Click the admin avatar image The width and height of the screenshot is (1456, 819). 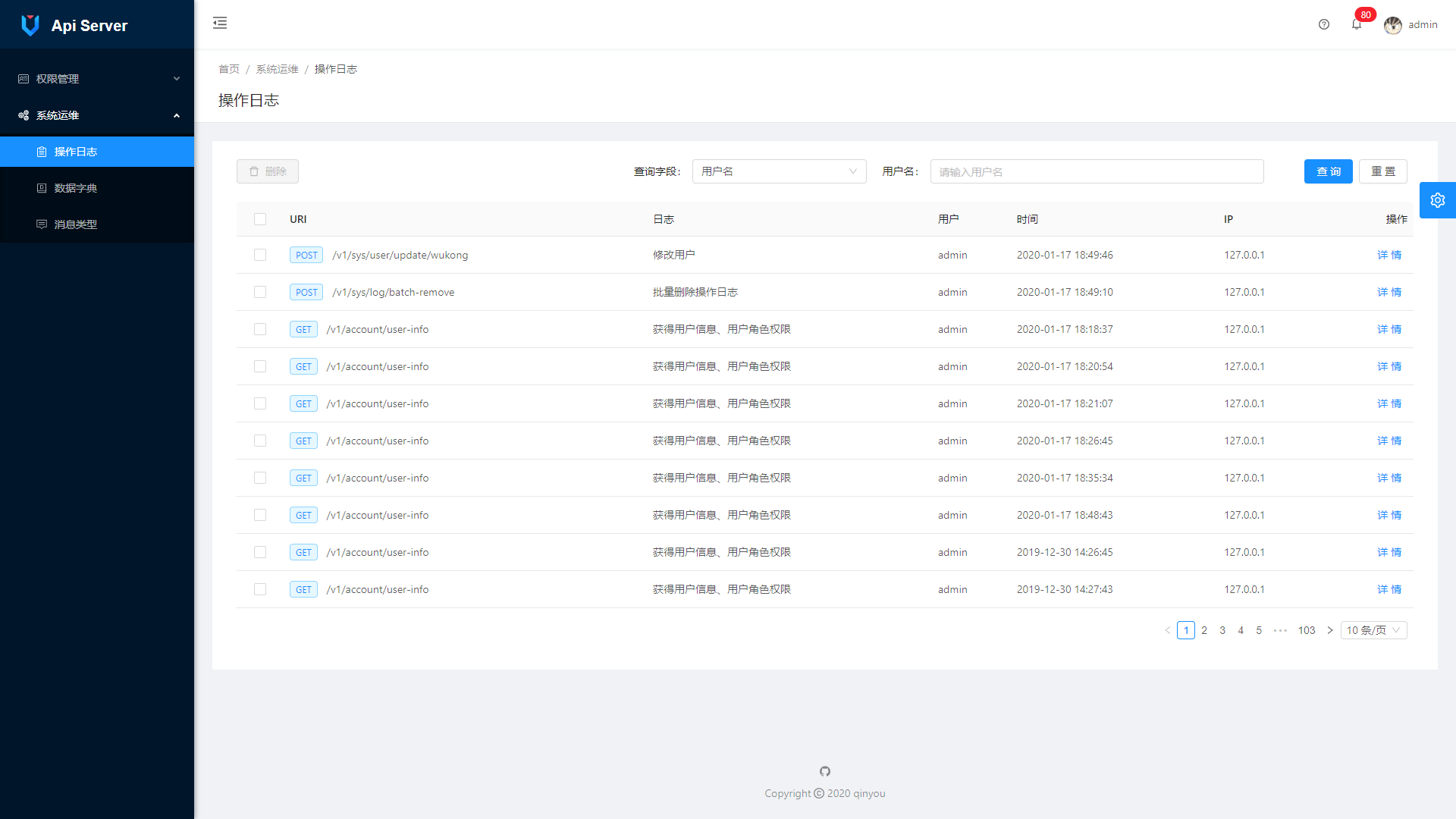click(x=1393, y=25)
